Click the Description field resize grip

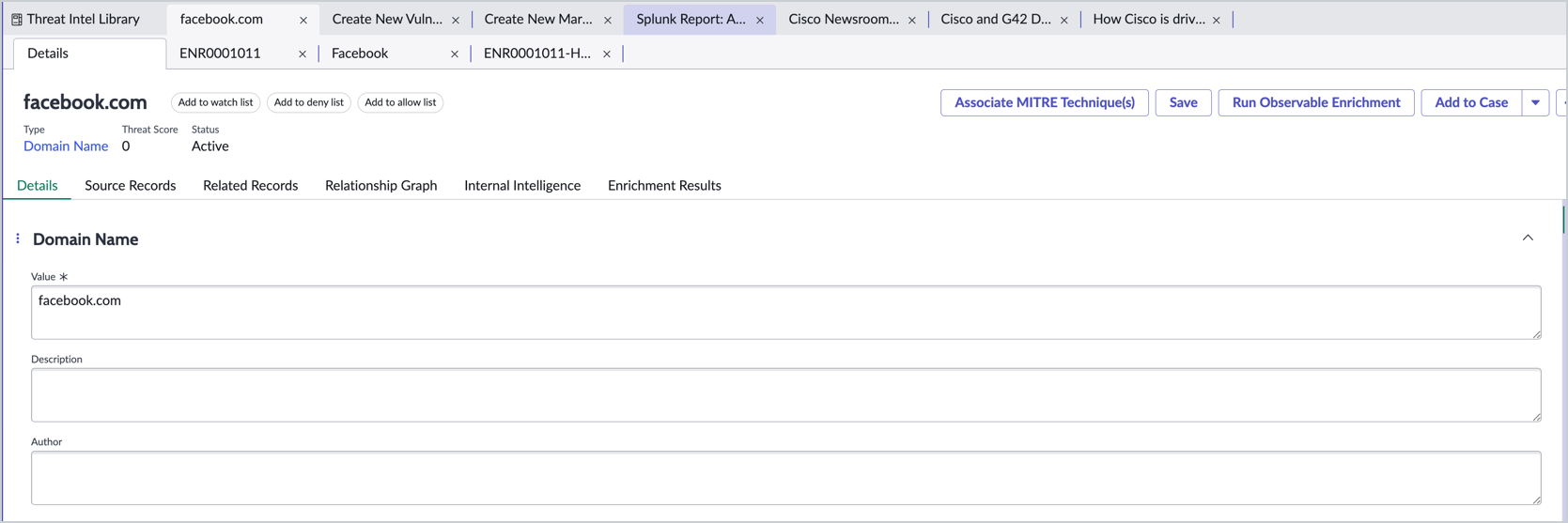tap(1537, 417)
